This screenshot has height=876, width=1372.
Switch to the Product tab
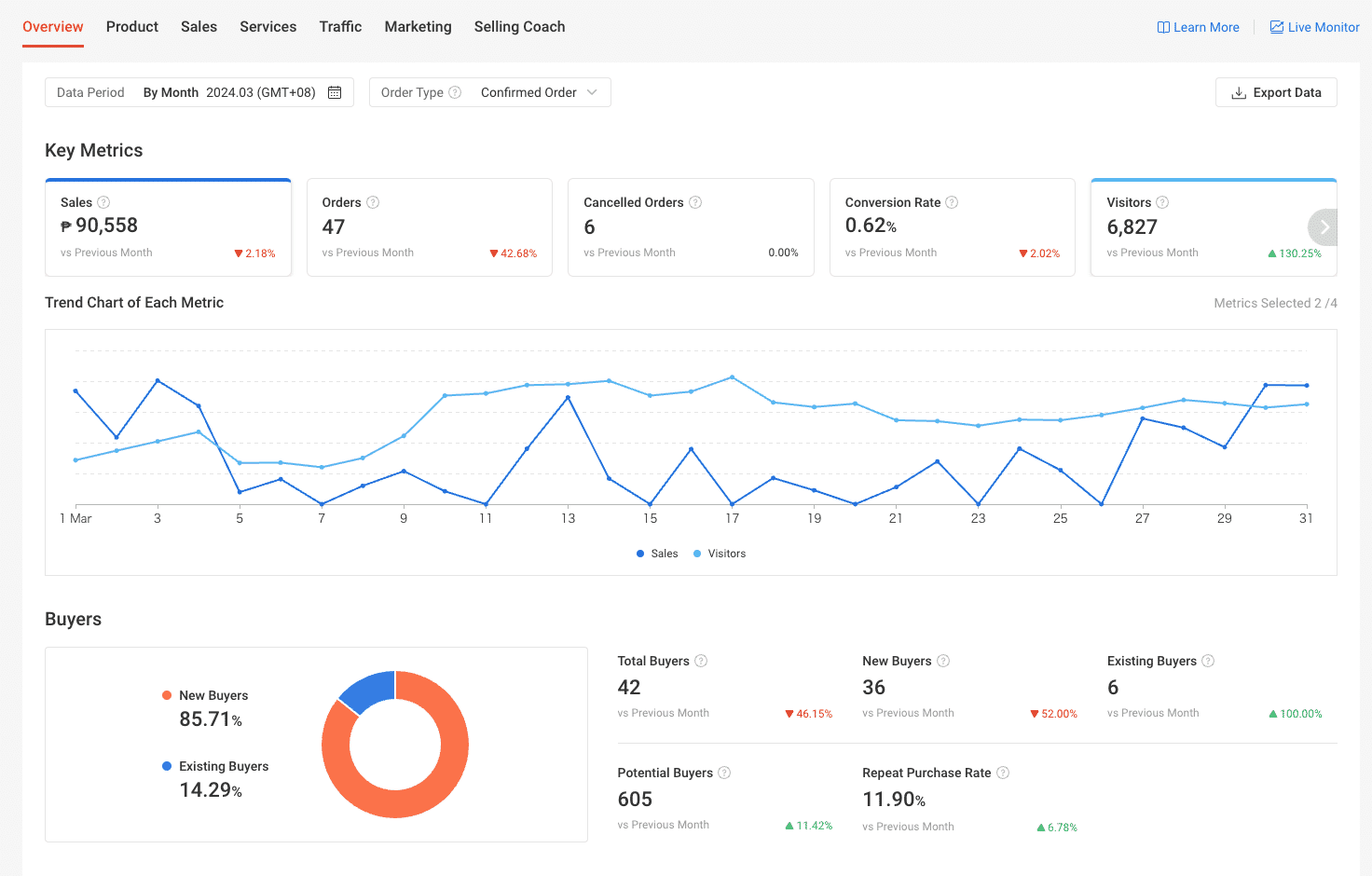click(132, 27)
